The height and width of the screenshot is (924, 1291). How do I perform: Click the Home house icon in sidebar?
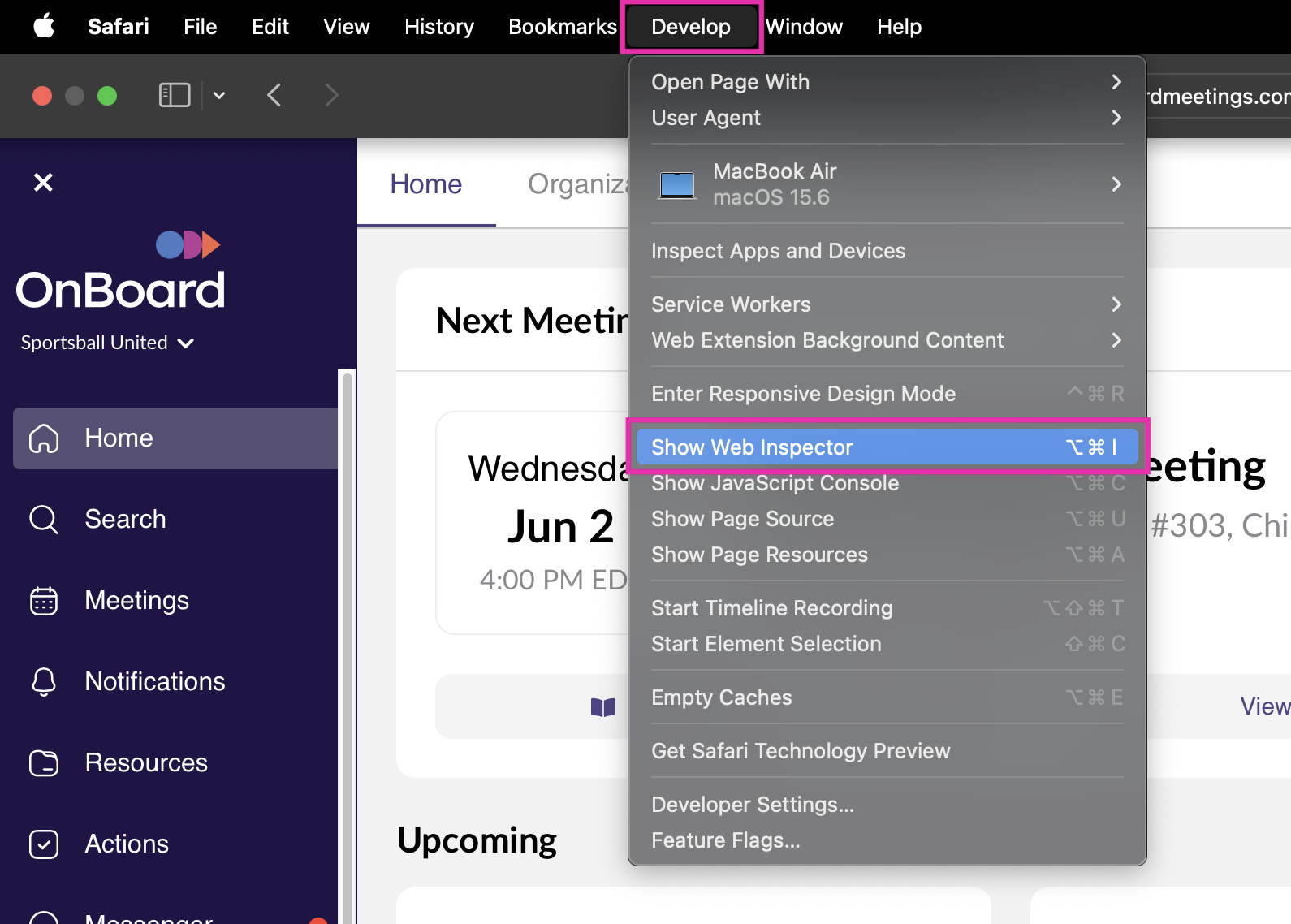[44, 438]
